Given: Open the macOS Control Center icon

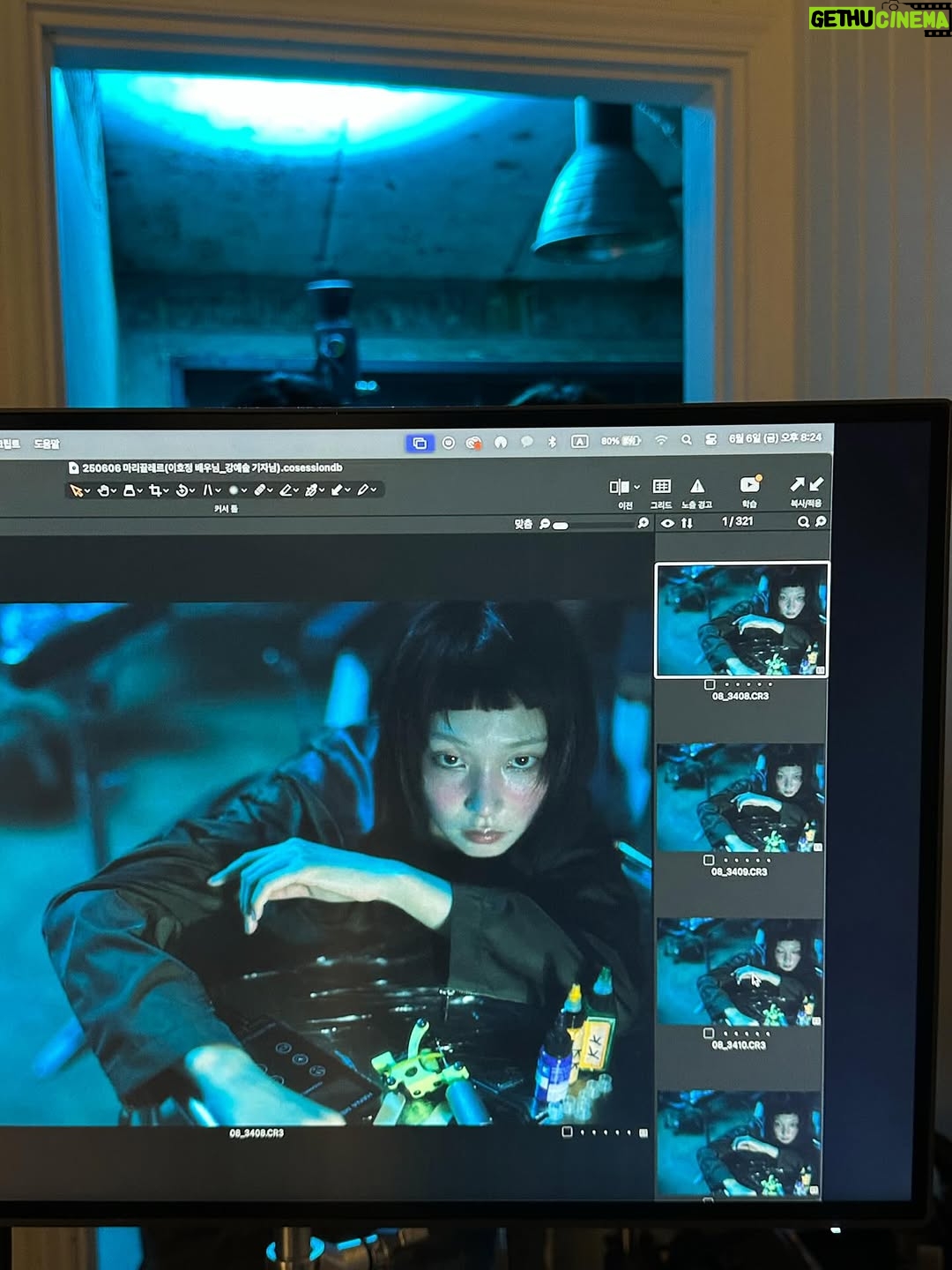Looking at the screenshot, I should point(710,440).
